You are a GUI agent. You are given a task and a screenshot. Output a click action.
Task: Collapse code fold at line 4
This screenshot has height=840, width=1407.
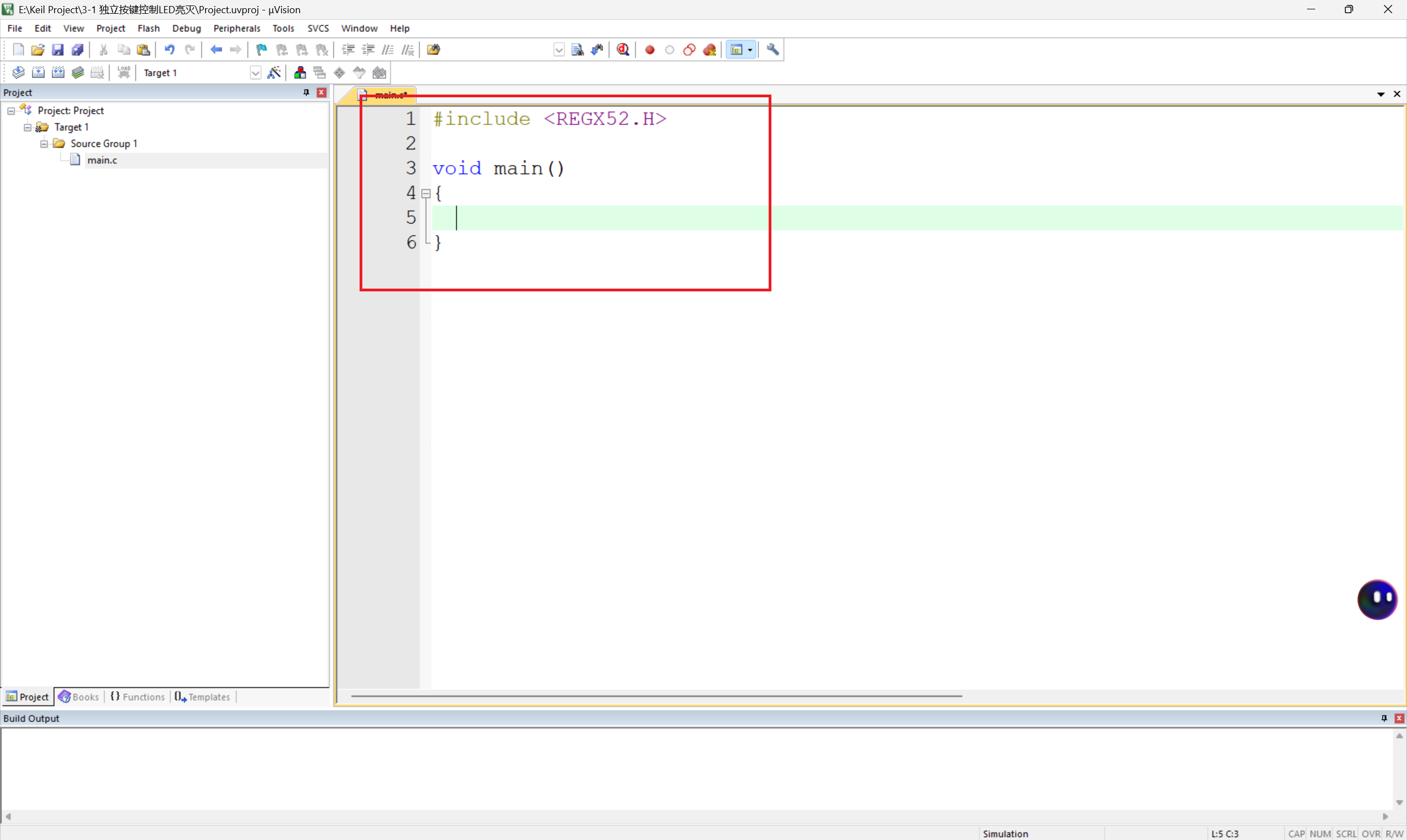pyautogui.click(x=426, y=194)
